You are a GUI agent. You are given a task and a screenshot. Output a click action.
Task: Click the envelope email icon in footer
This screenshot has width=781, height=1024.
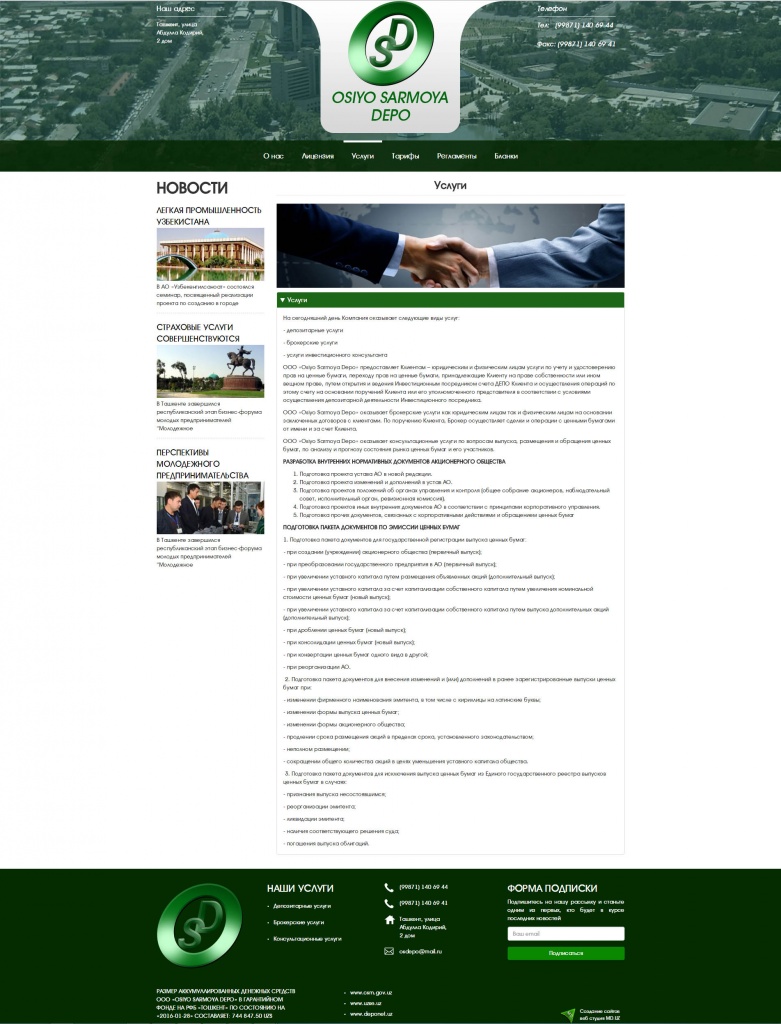click(389, 951)
